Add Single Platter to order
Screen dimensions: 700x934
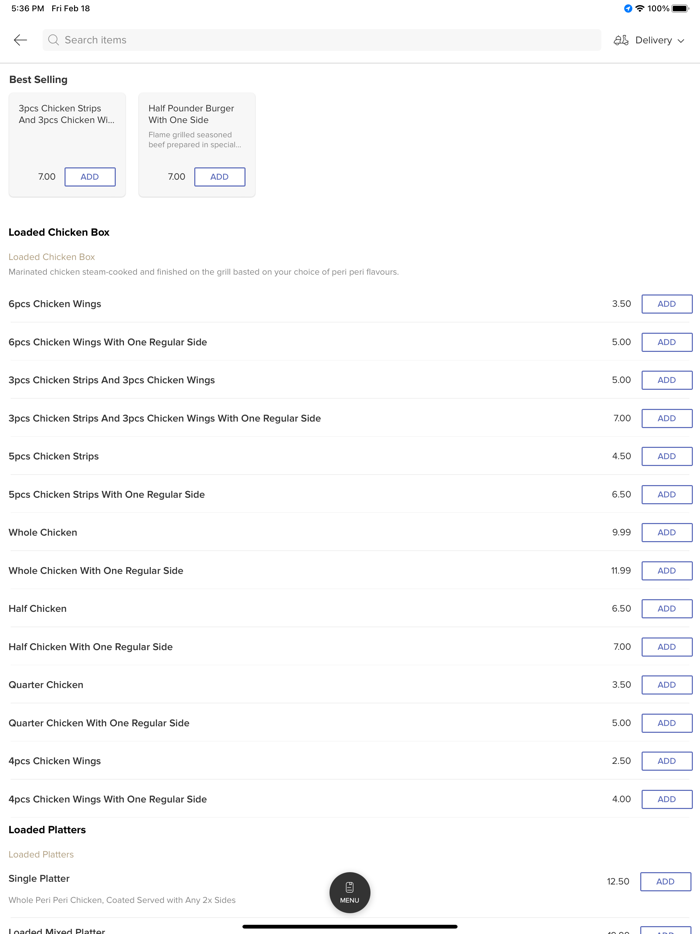[665, 882]
